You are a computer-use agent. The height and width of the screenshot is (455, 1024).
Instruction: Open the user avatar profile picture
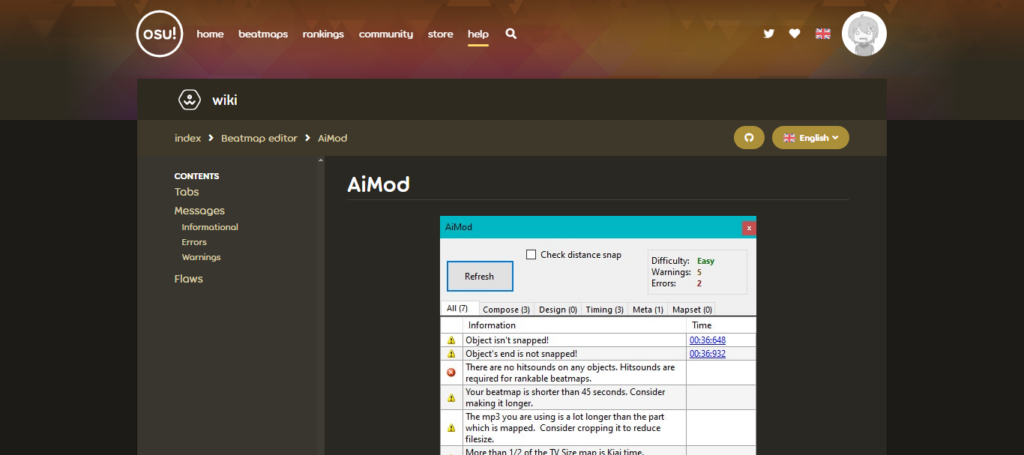864,34
